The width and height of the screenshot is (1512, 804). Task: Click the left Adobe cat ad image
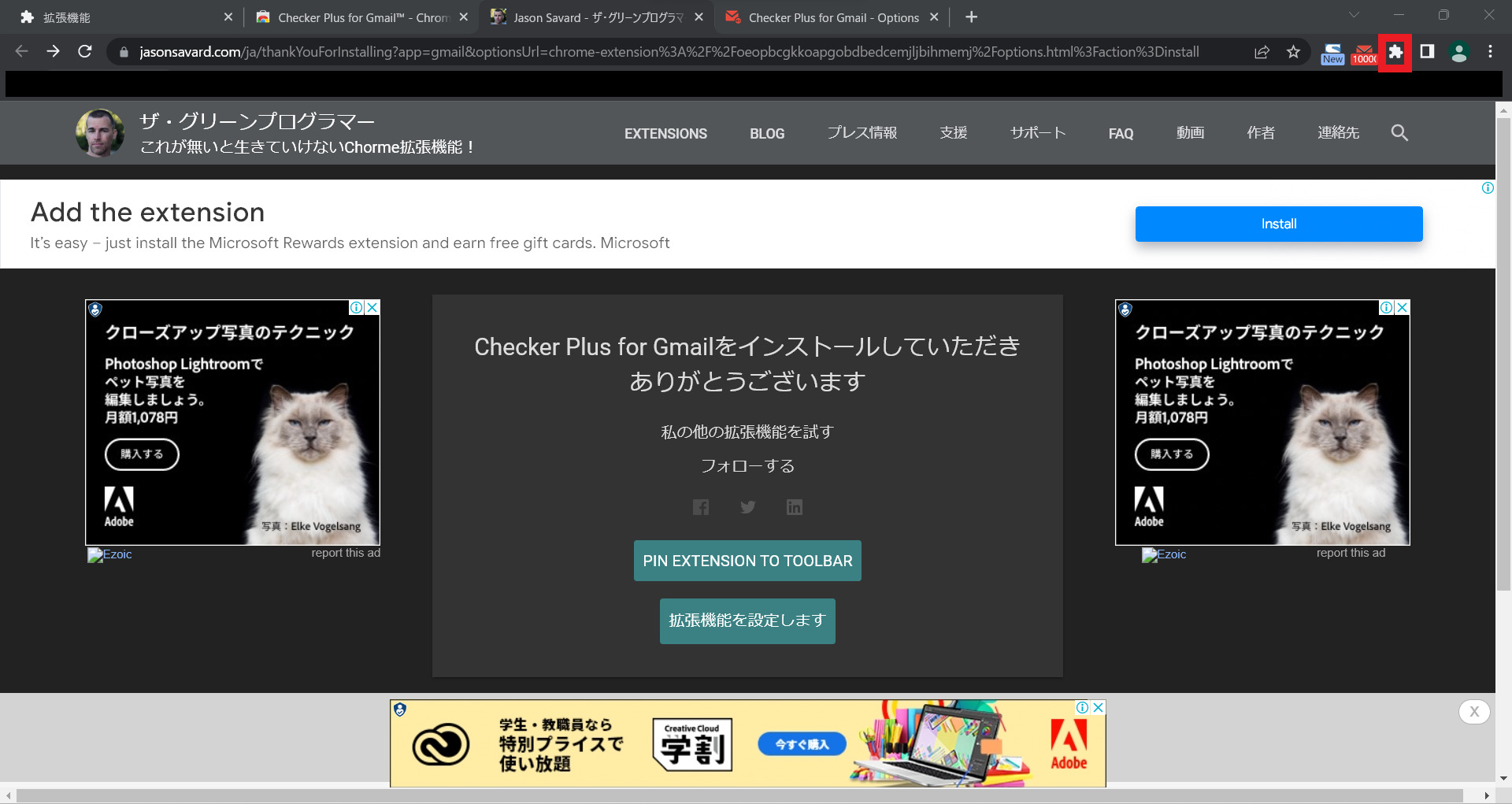click(x=232, y=422)
